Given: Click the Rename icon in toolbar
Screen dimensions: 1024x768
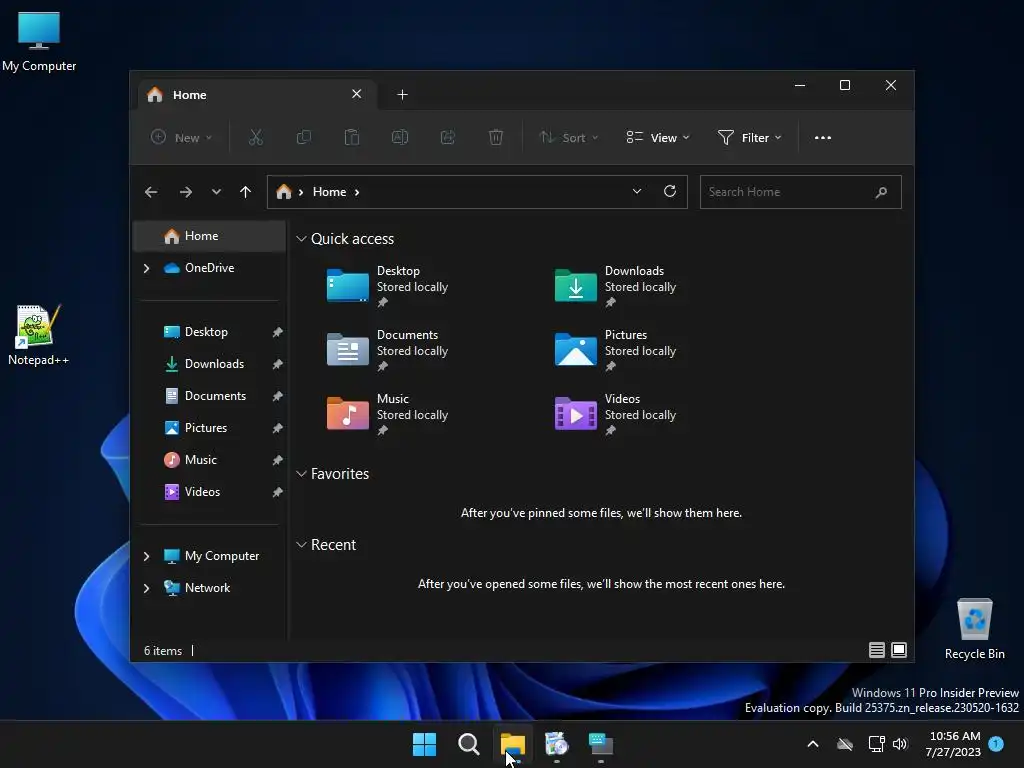Looking at the screenshot, I should pyautogui.click(x=400, y=137).
